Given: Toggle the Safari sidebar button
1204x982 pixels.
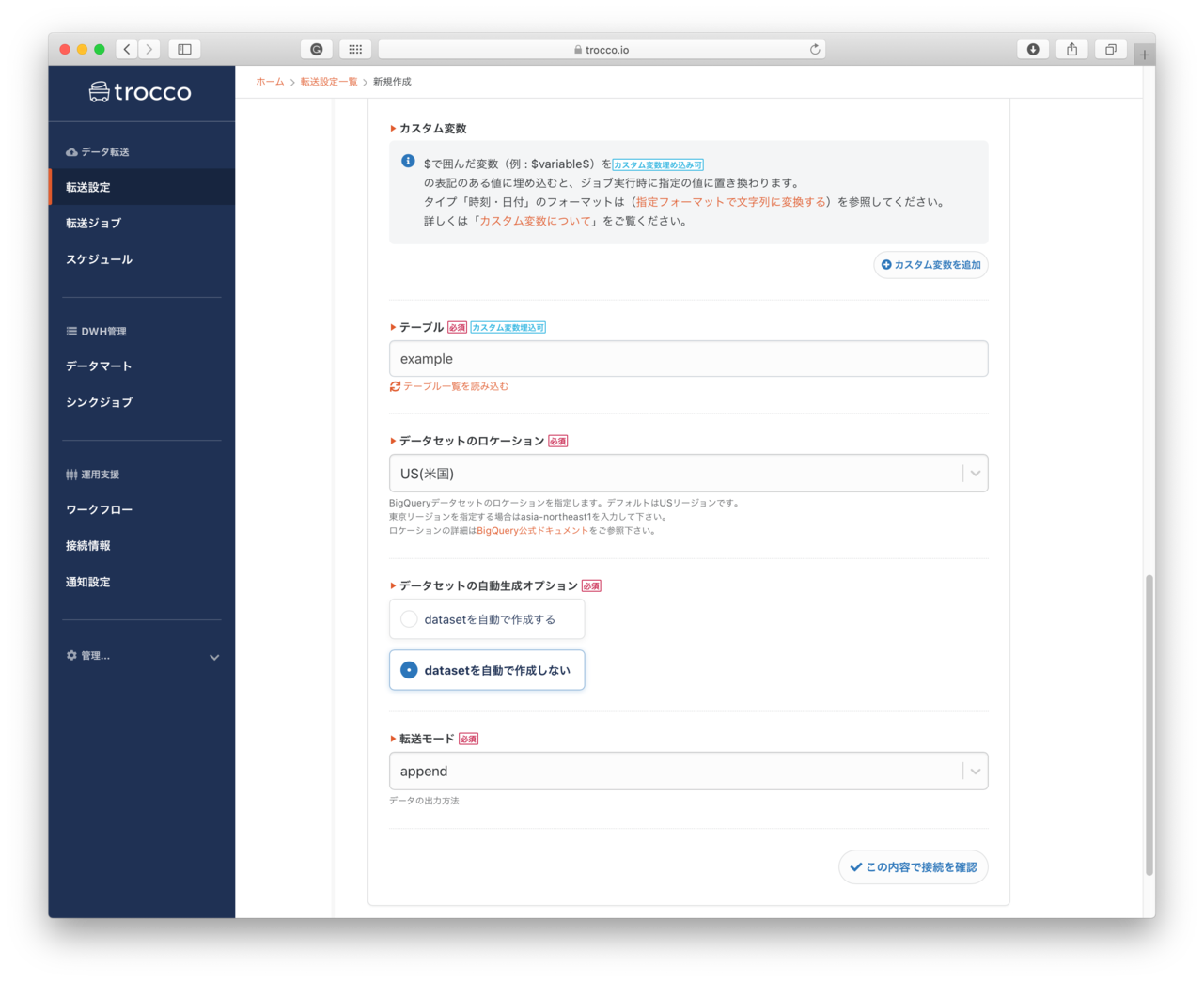Looking at the screenshot, I should pos(184,49).
